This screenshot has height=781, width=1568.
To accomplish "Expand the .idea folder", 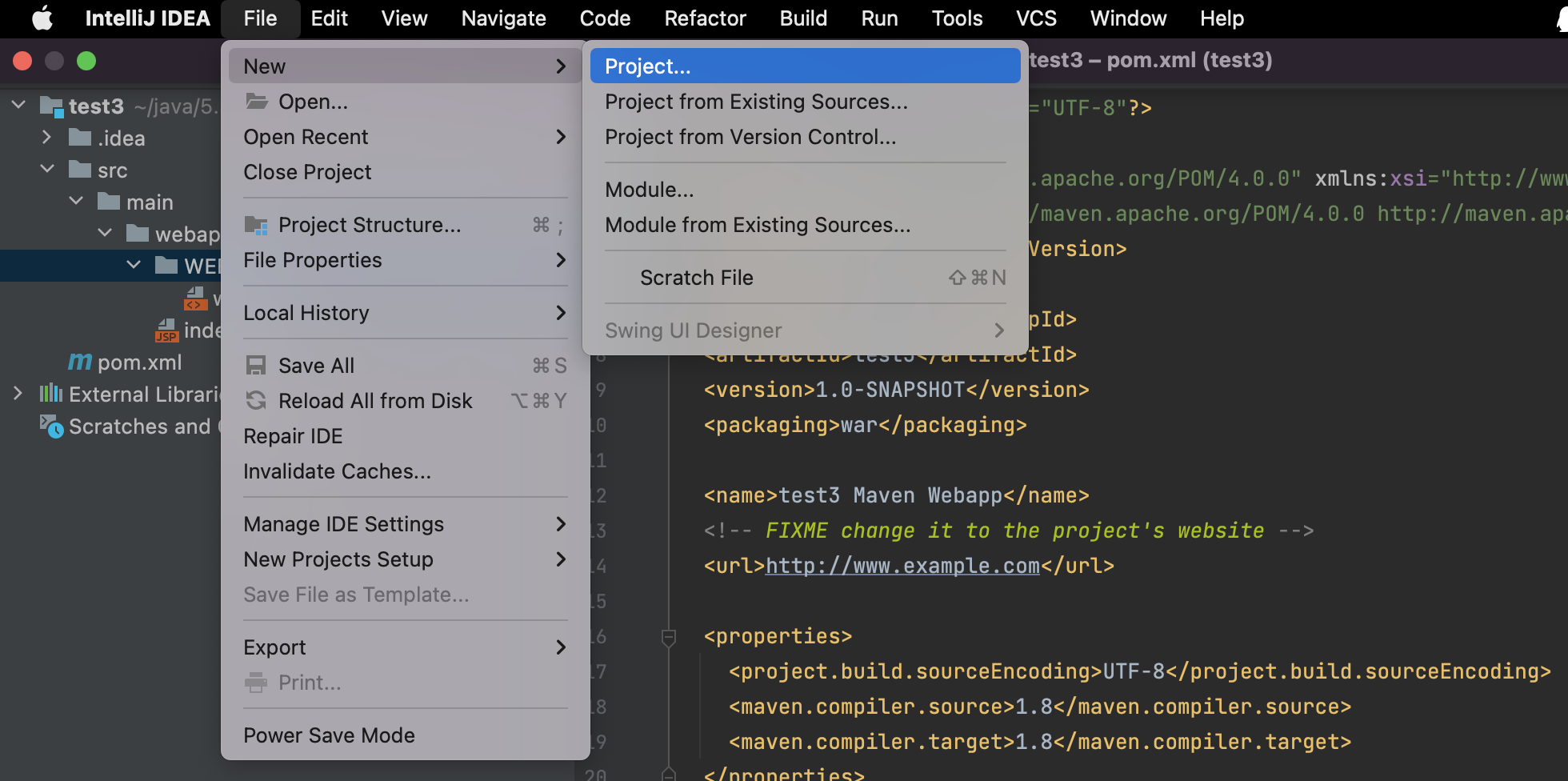I will (x=47, y=138).
